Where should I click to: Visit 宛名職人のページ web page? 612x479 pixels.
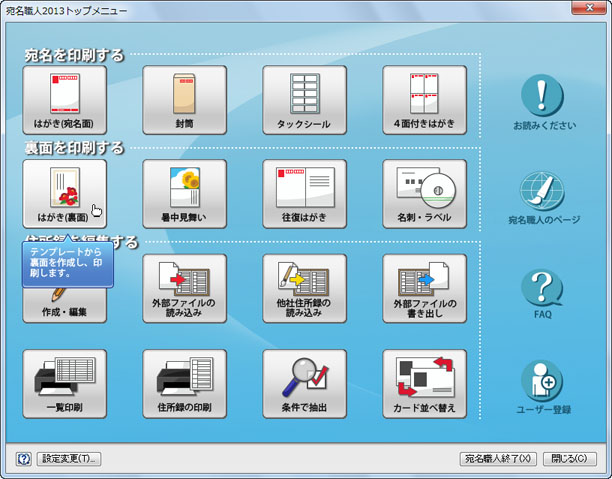(543, 191)
